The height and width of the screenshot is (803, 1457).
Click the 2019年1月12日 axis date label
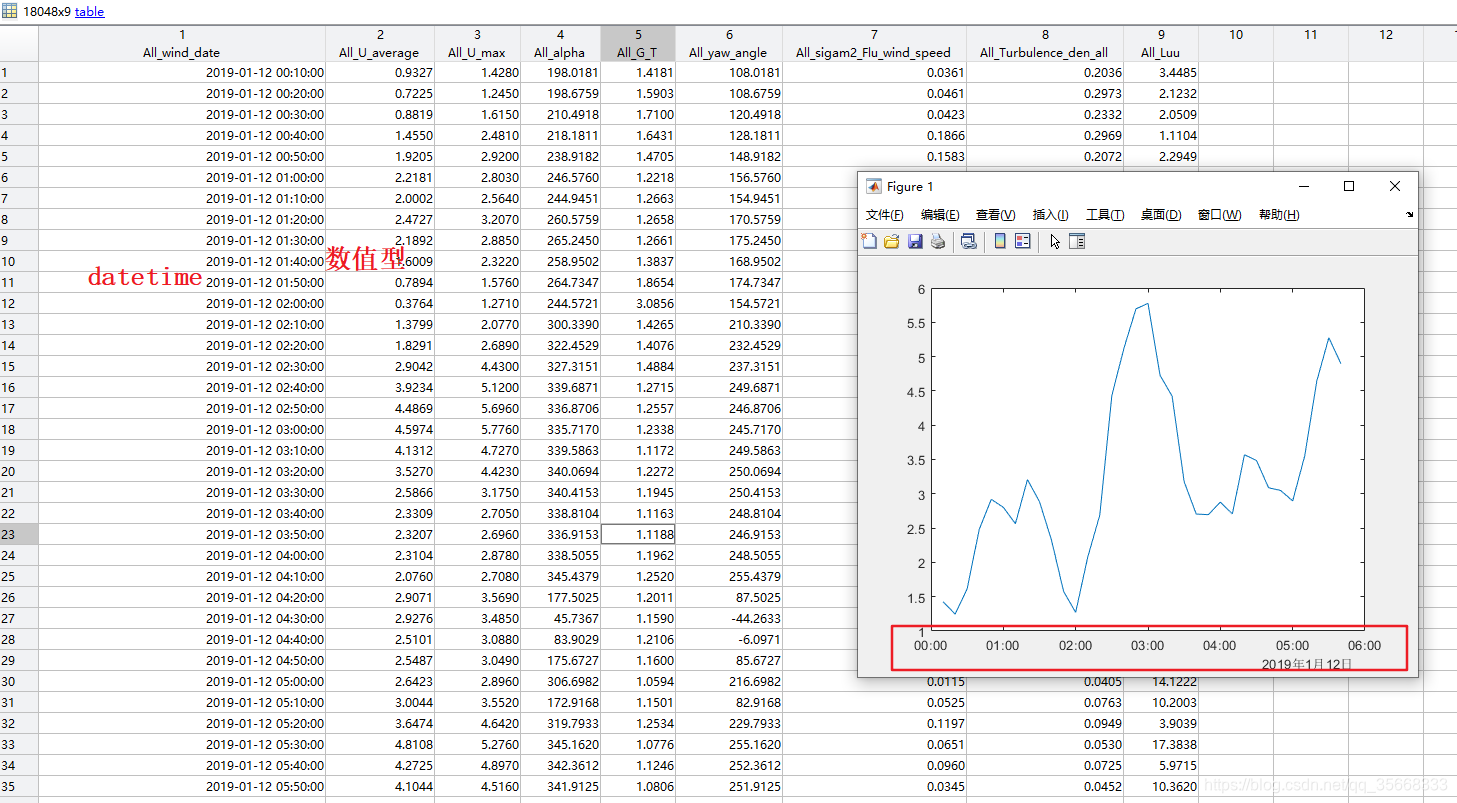(1306, 664)
